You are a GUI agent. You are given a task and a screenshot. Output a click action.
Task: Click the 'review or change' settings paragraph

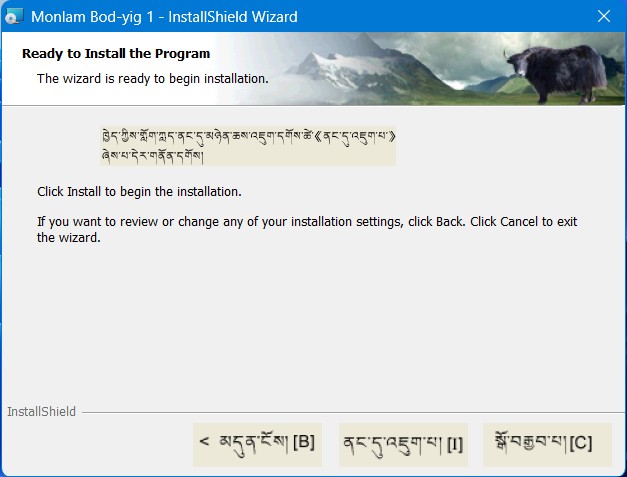pyautogui.click(x=307, y=230)
